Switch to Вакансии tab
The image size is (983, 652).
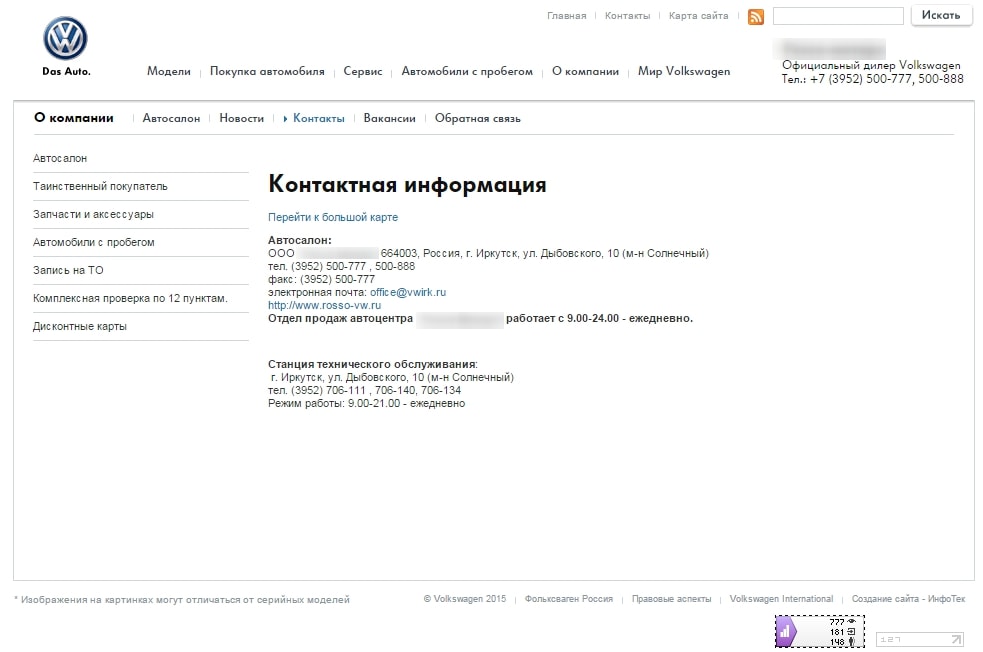click(x=389, y=118)
